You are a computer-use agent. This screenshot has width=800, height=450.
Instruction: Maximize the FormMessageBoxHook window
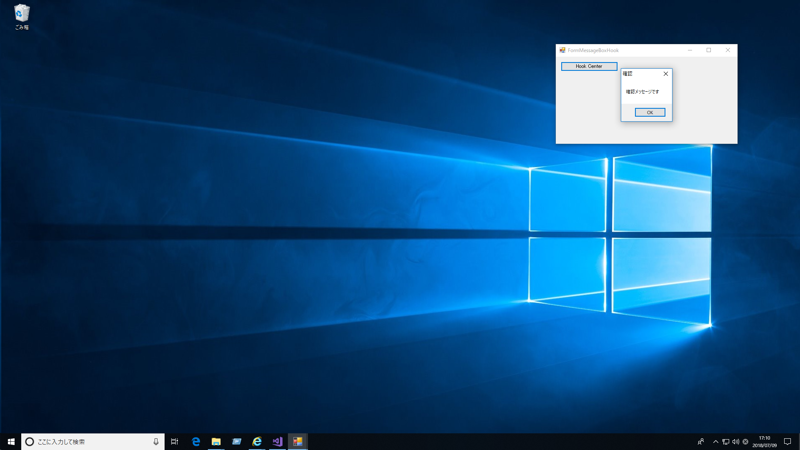coord(709,50)
